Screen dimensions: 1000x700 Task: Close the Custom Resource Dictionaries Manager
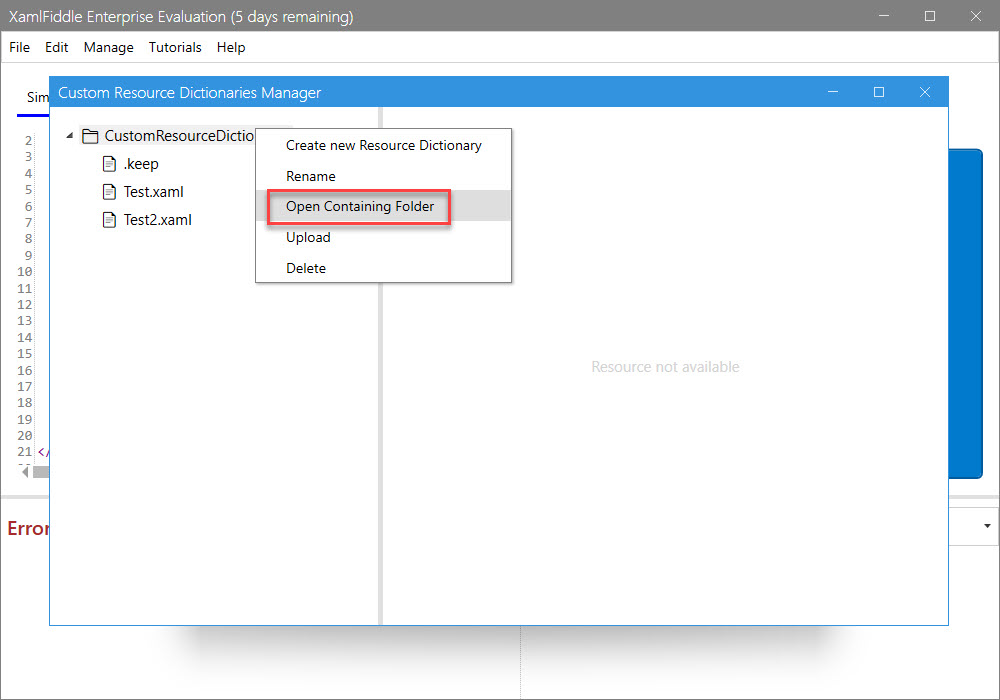tap(925, 92)
